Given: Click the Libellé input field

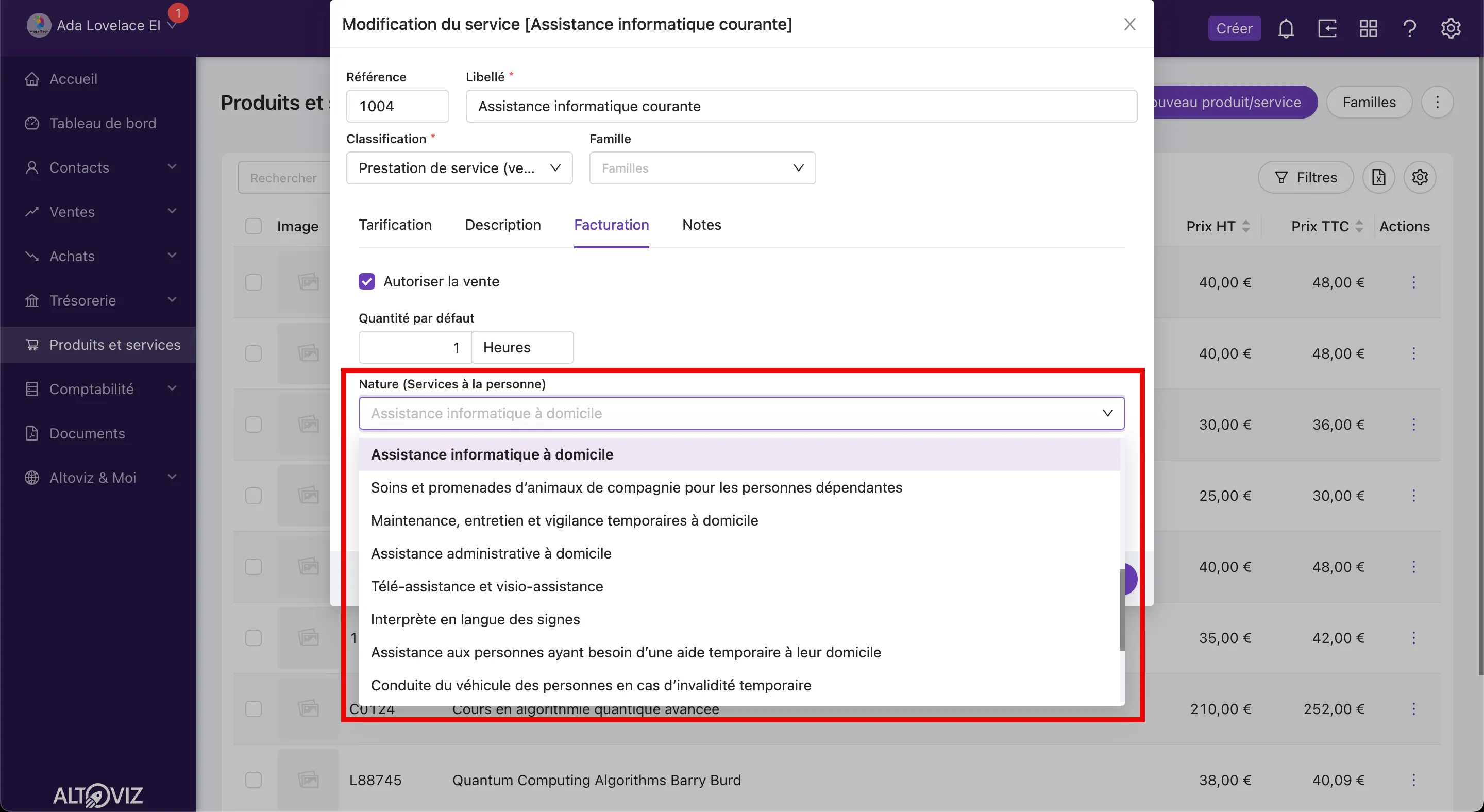Looking at the screenshot, I should click(801, 106).
